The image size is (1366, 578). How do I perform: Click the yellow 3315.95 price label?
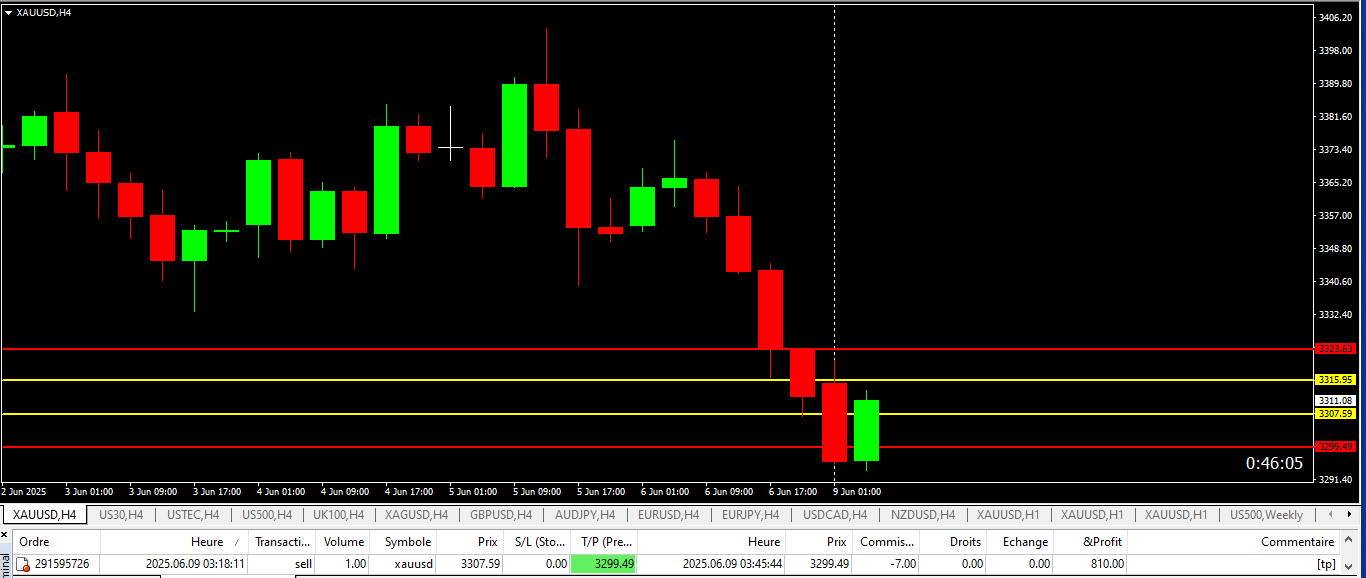[1335, 380]
